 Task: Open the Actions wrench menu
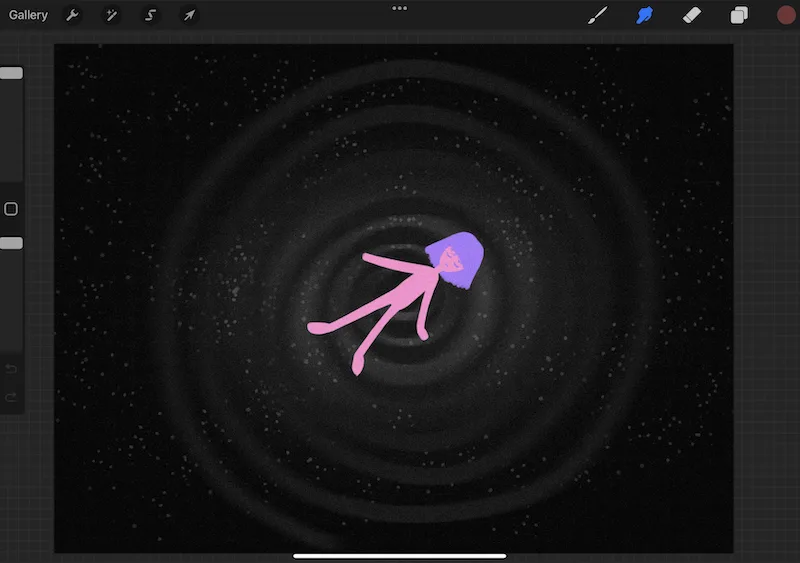[x=72, y=15]
